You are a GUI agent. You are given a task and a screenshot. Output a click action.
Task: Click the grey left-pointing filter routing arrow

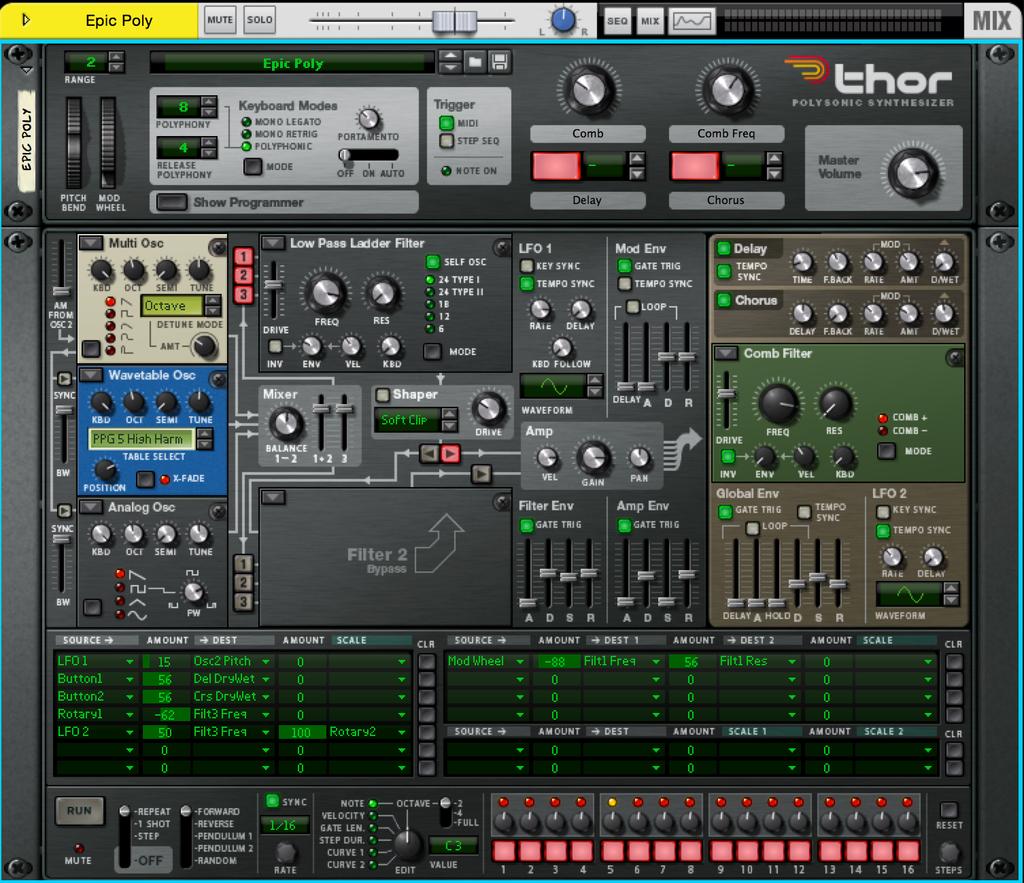(x=429, y=453)
